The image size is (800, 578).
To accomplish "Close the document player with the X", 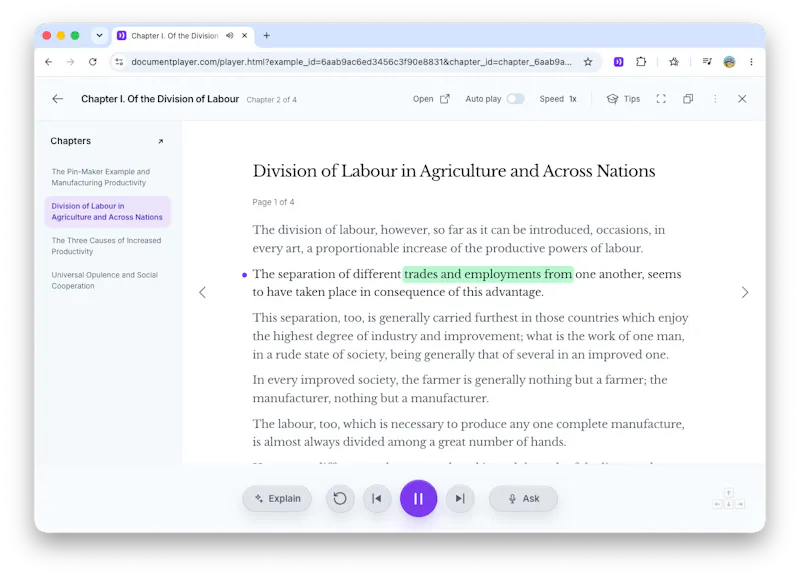I will 742,99.
